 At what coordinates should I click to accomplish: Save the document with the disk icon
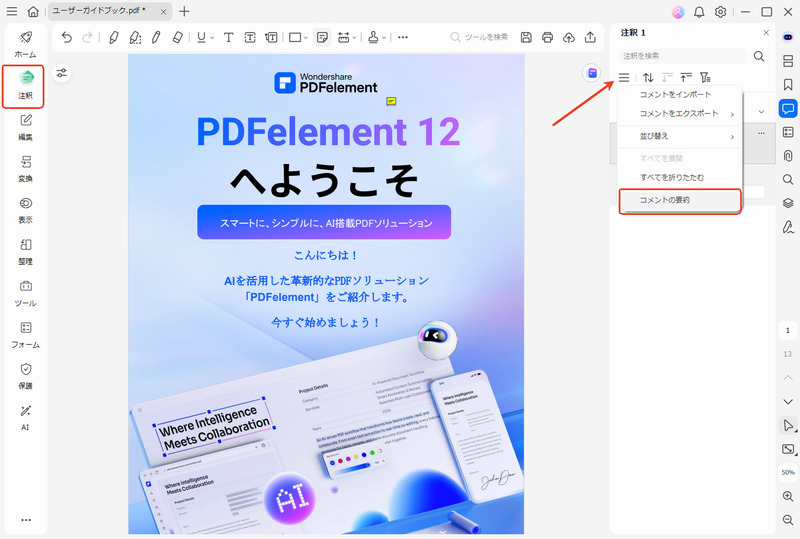(x=526, y=37)
